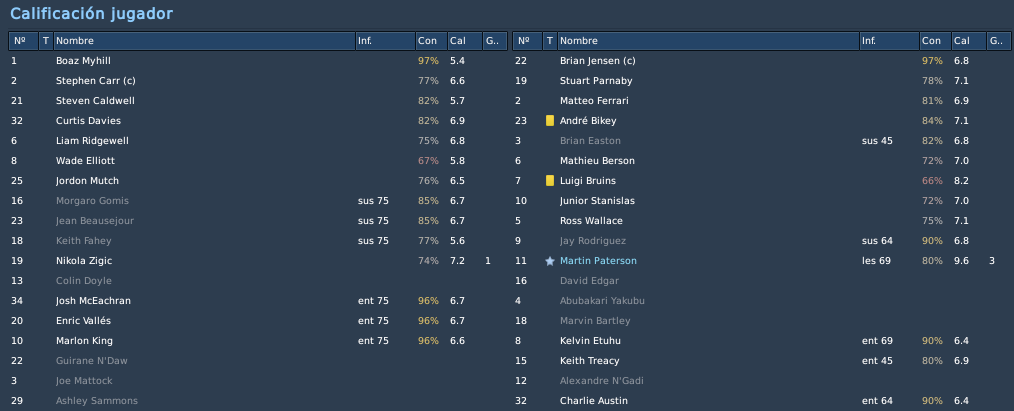
Task: Click Martin Paterson's star icon
Action: pyautogui.click(x=550, y=261)
